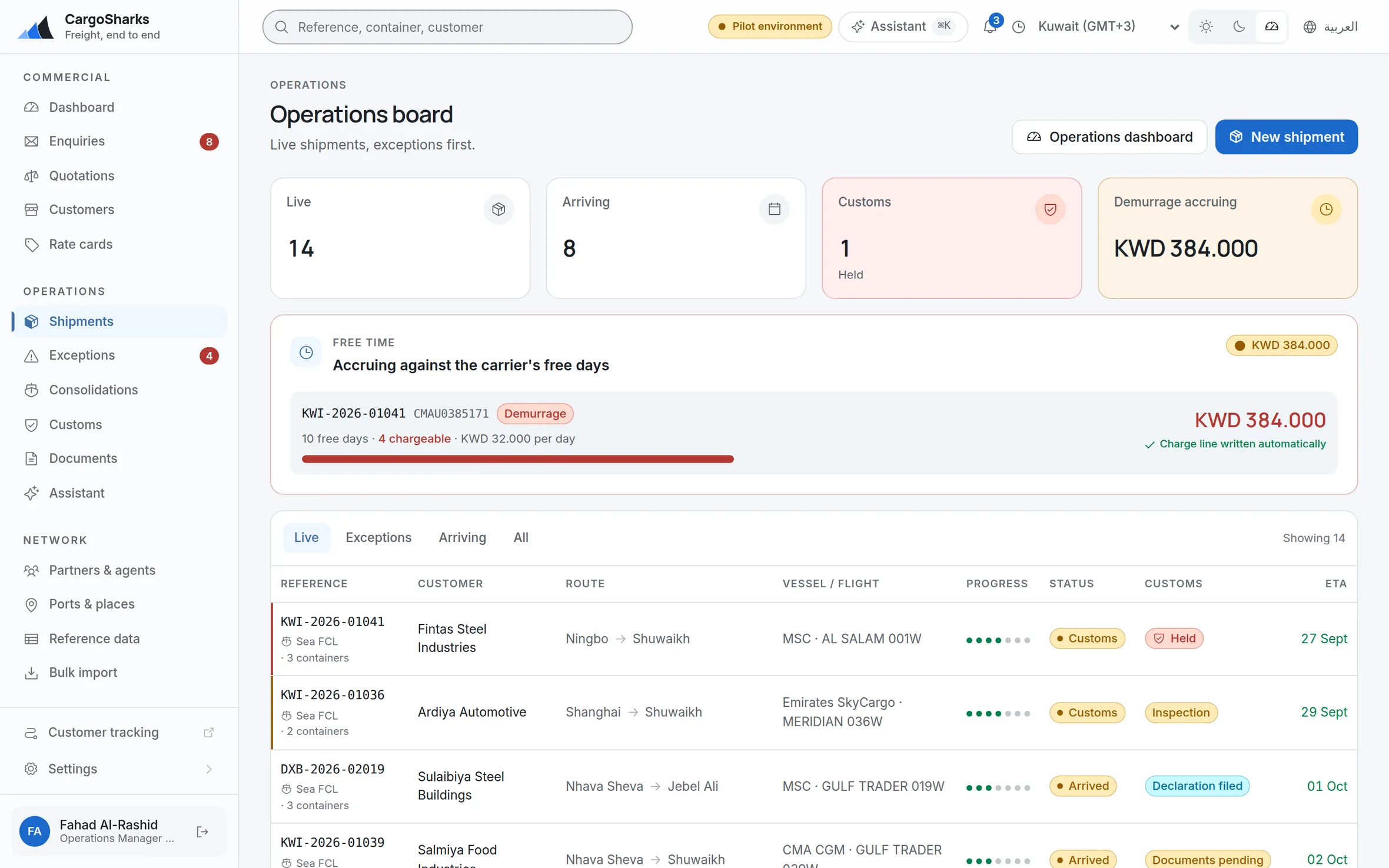Click the demurrage progress bar for KWI-2026-01041
Image resolution: width=1389 pixels, height=868 pixels.
tap(518, 459)
